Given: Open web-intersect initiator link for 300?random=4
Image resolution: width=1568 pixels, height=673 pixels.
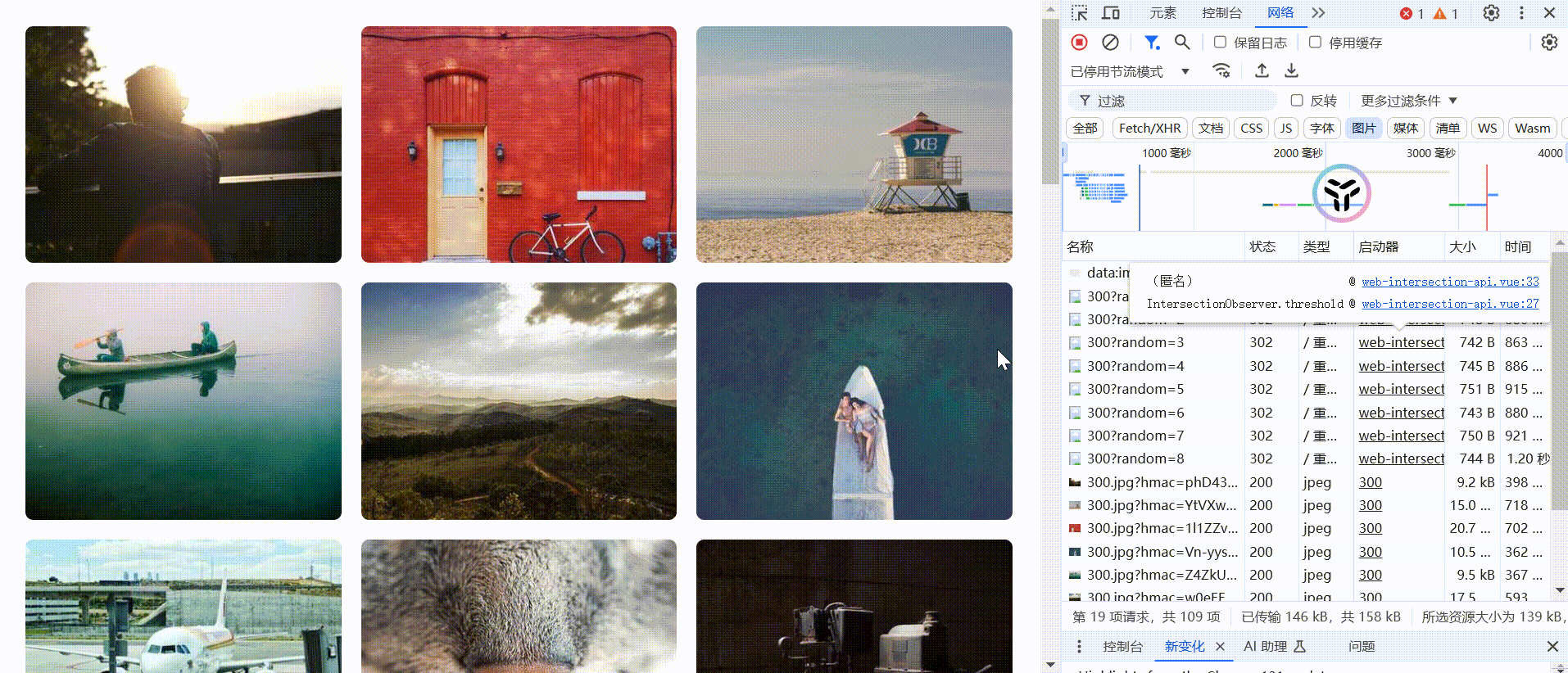Looking at the screenshot, I should tap(1401, 366).
